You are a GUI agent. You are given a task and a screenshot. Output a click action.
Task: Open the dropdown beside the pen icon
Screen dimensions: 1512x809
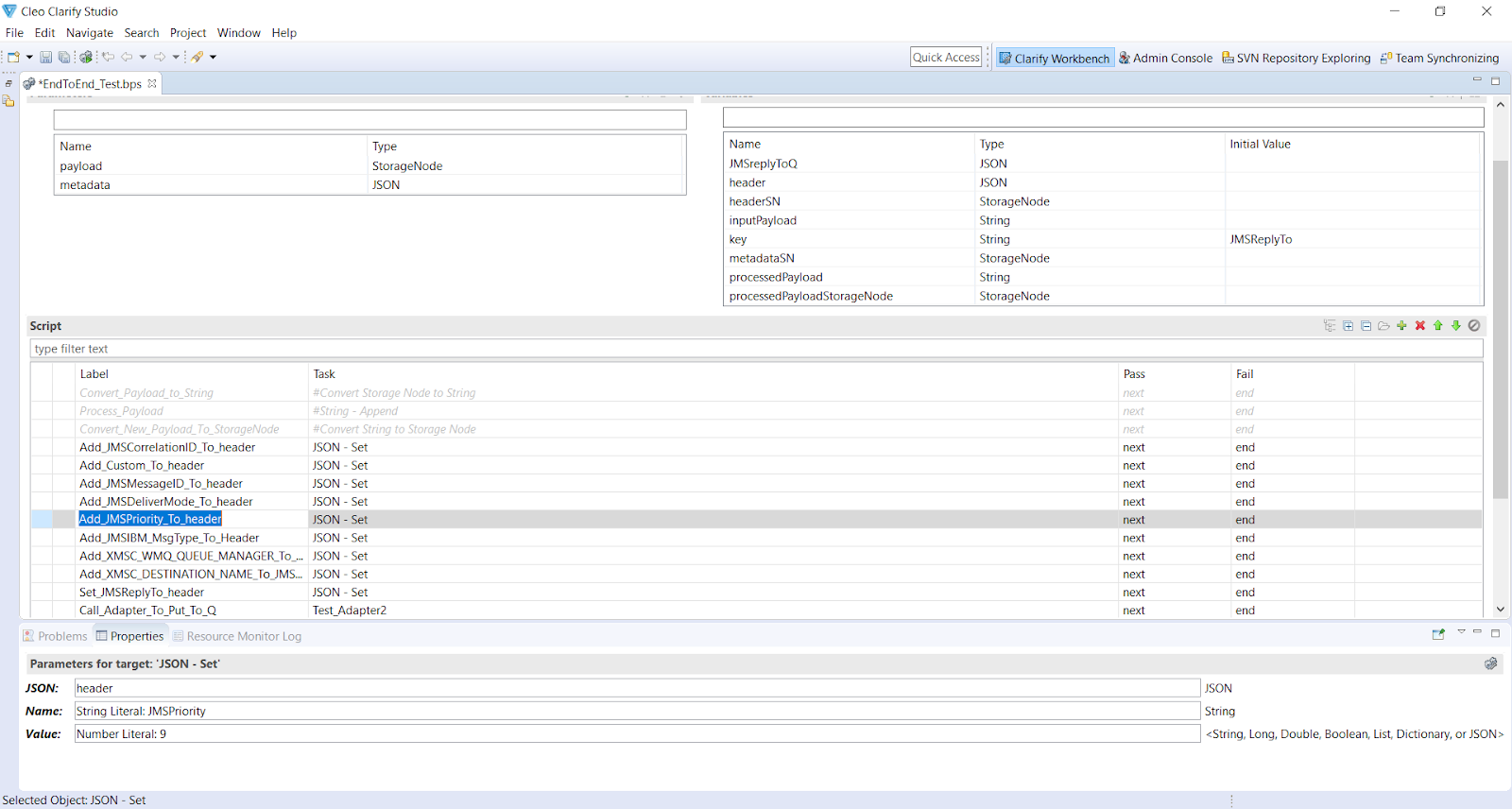(213, 57)
